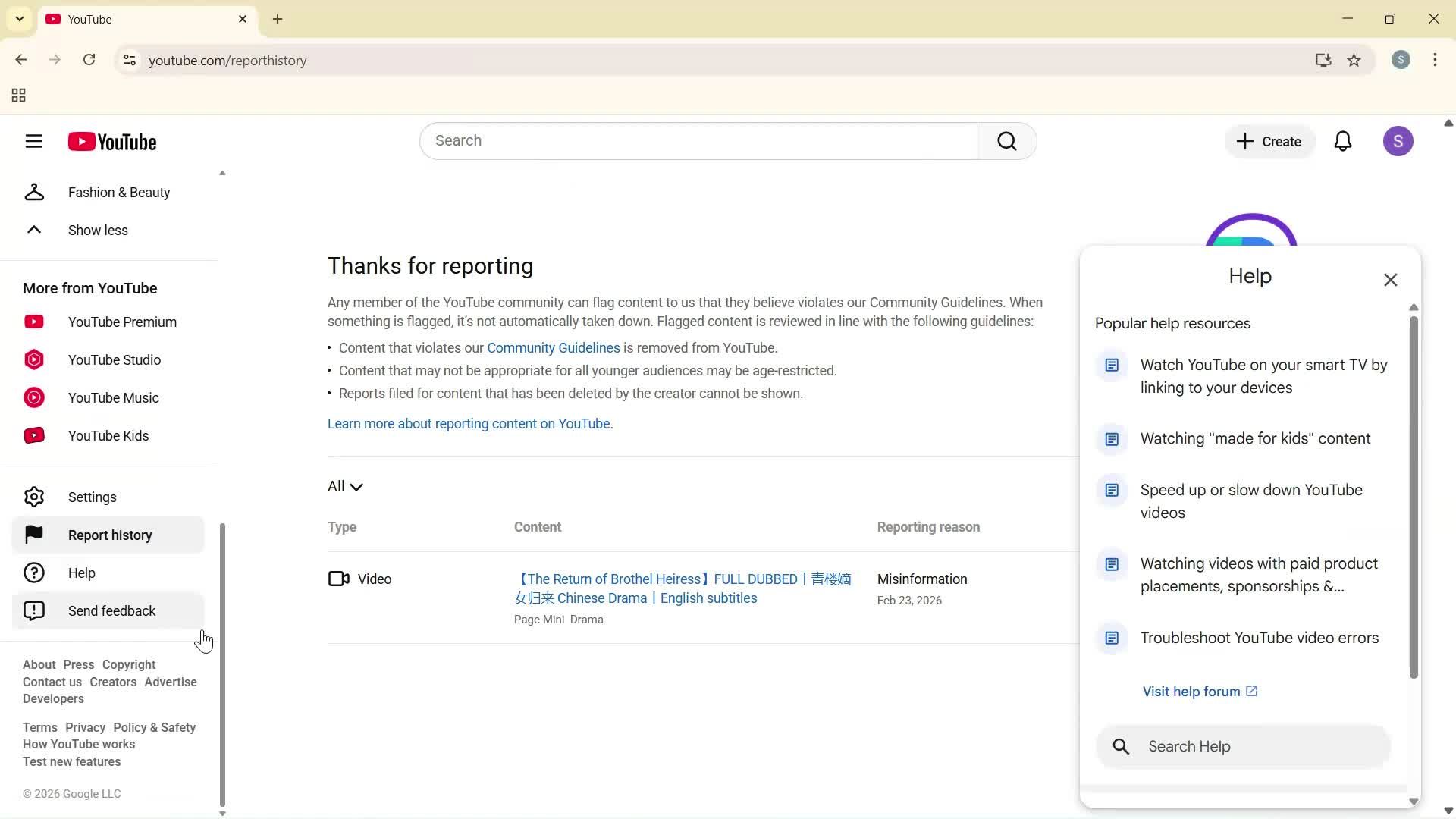The height and width of the screenshot is (819, 1456).
Task: Open YouTube Music from the sidebar
Action: tap(113, 397)
